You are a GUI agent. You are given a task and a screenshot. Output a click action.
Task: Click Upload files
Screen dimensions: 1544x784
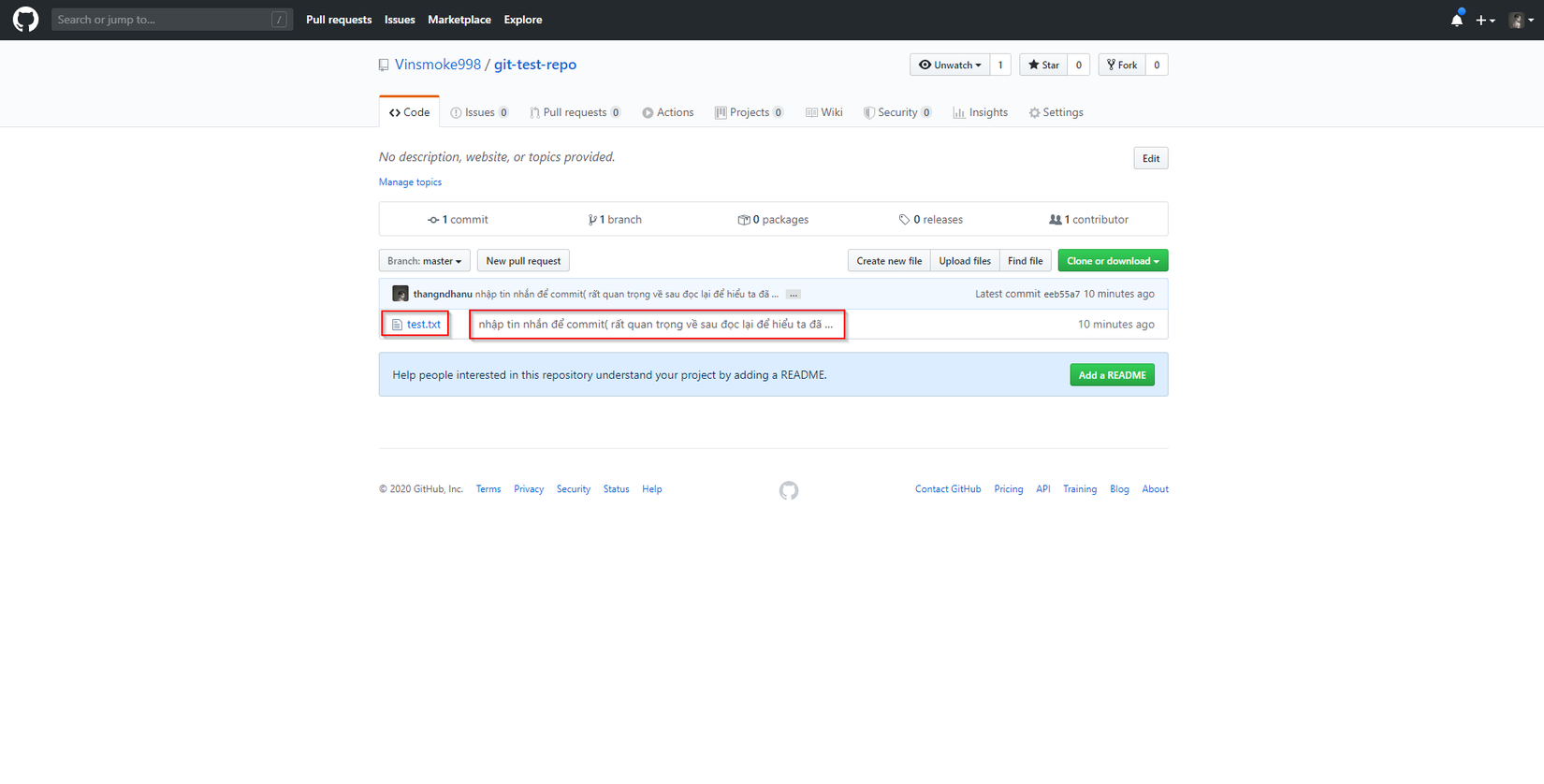(965, 261)
